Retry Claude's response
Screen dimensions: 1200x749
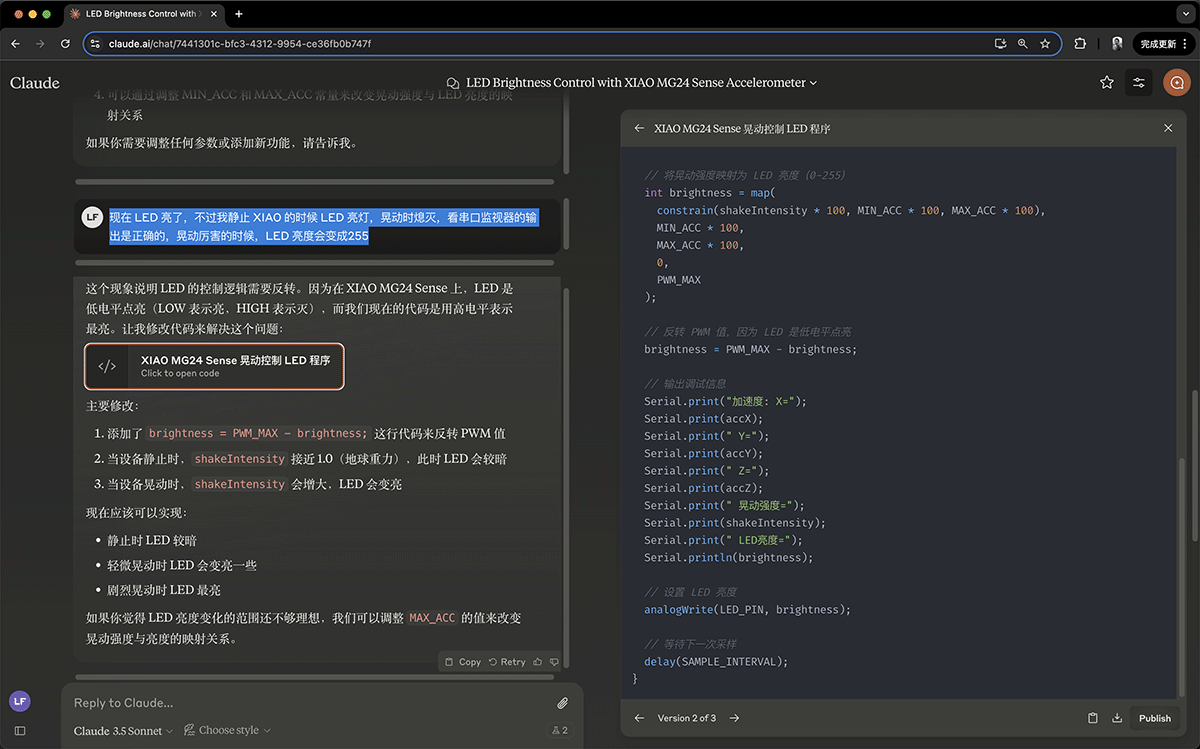click(x=506, y=662)
